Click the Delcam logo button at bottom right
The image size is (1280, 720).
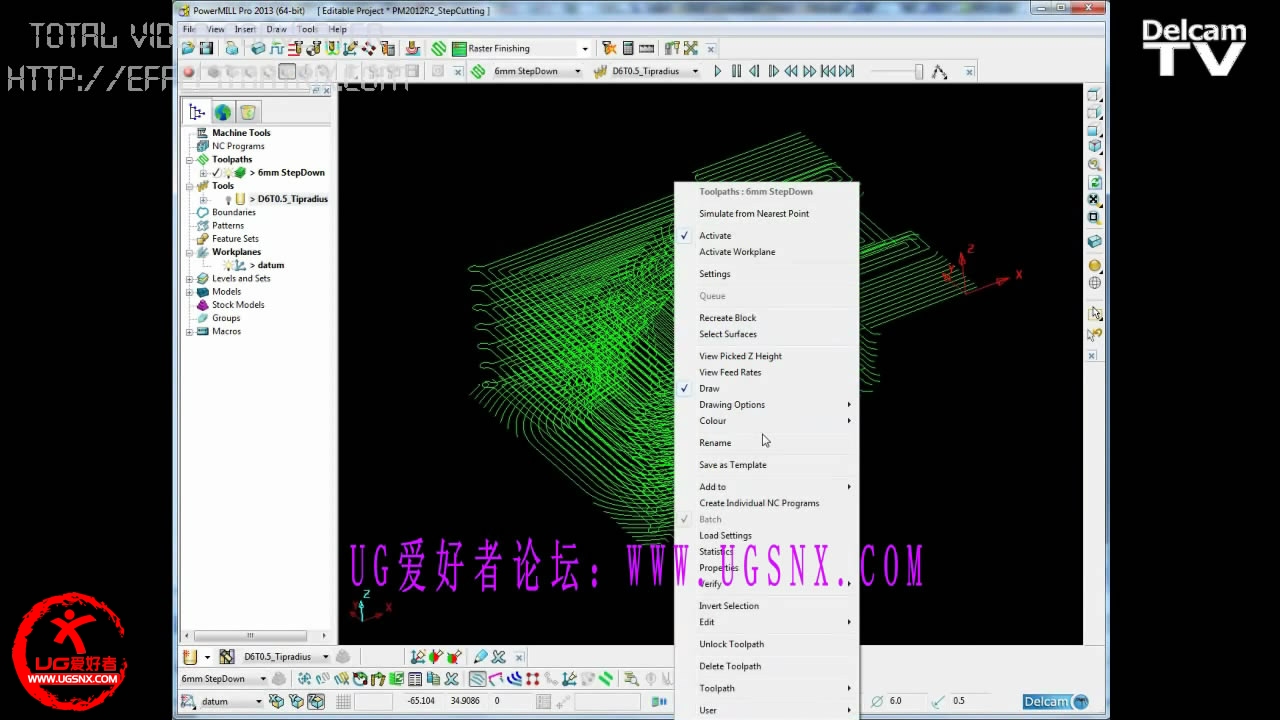point(1055,702)
